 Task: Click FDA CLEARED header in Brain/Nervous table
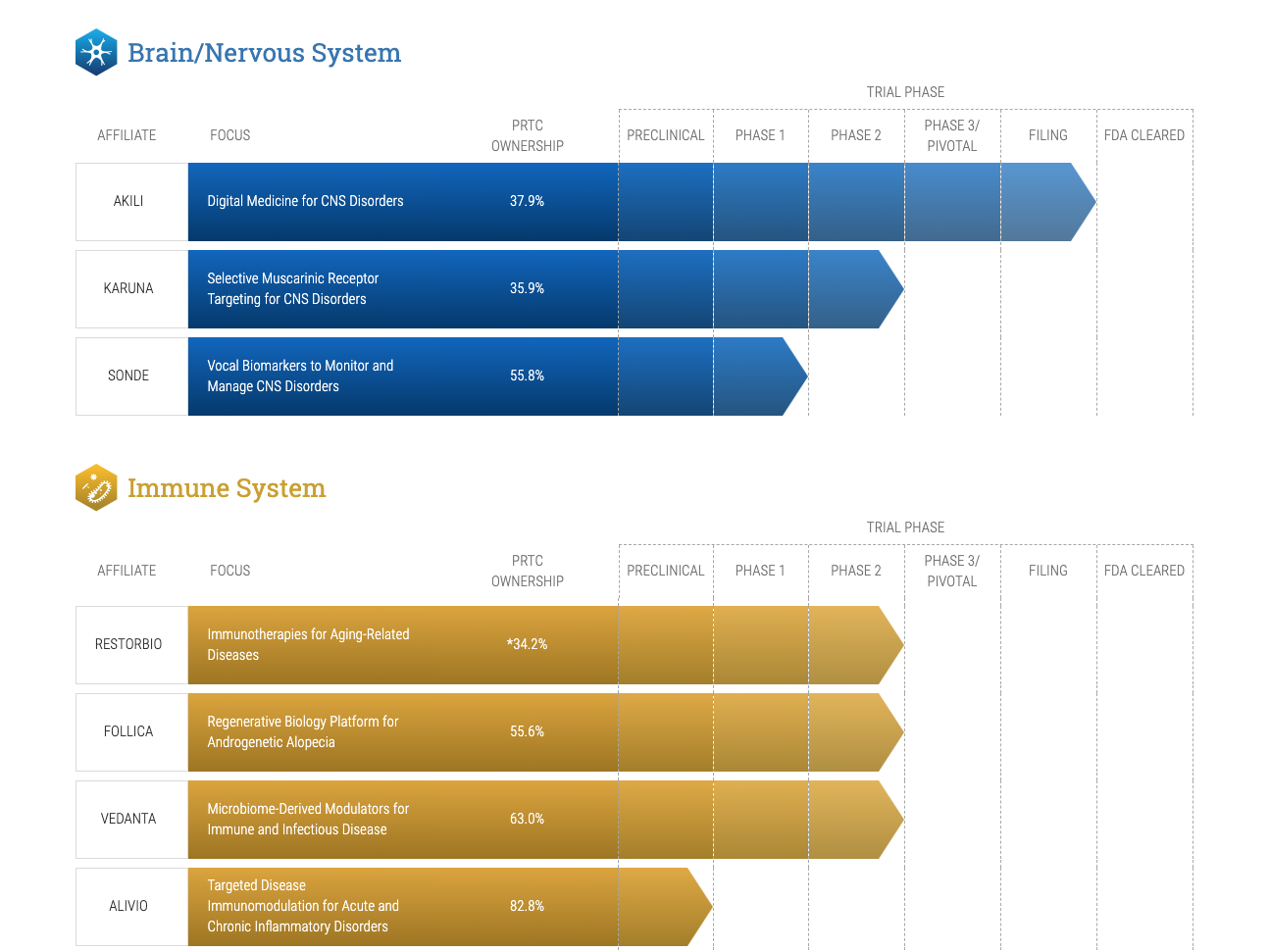point(1144,135)
